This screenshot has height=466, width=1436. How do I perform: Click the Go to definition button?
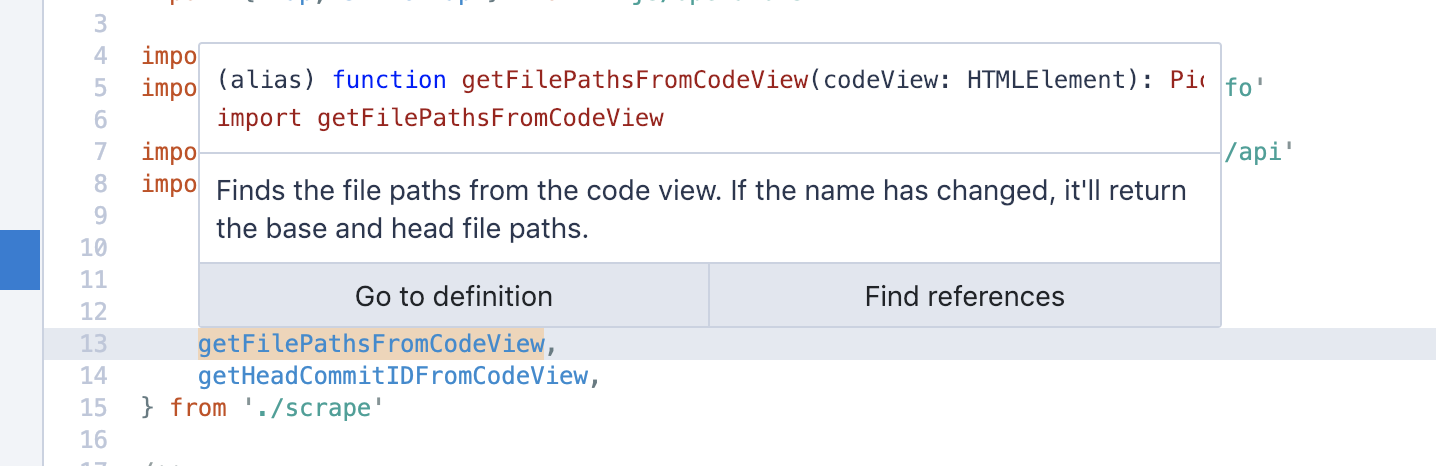coord(454,296)
